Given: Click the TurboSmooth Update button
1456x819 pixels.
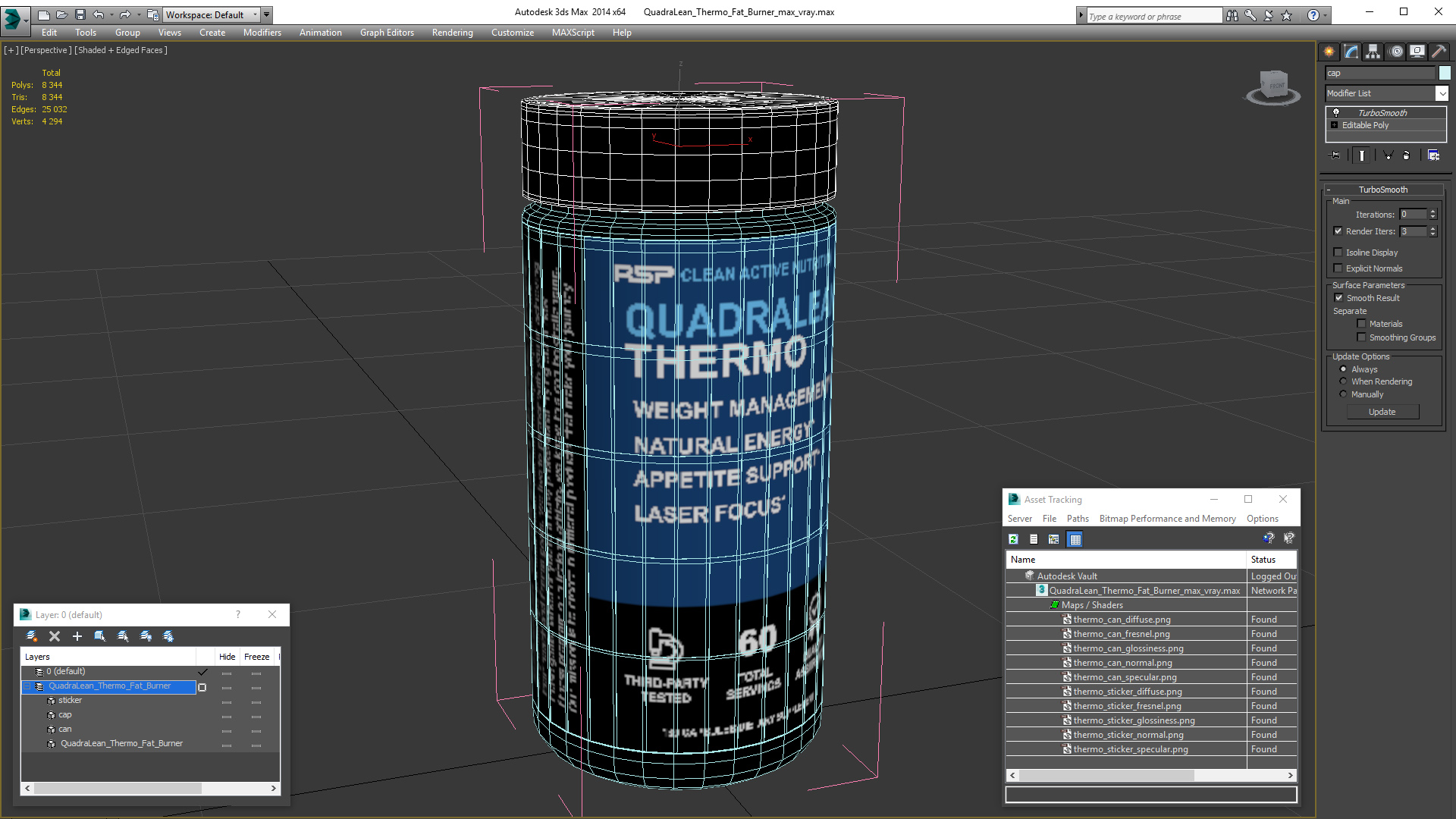Looking at the screenshot, I should pyautogui.click(x=1382, y=412).
